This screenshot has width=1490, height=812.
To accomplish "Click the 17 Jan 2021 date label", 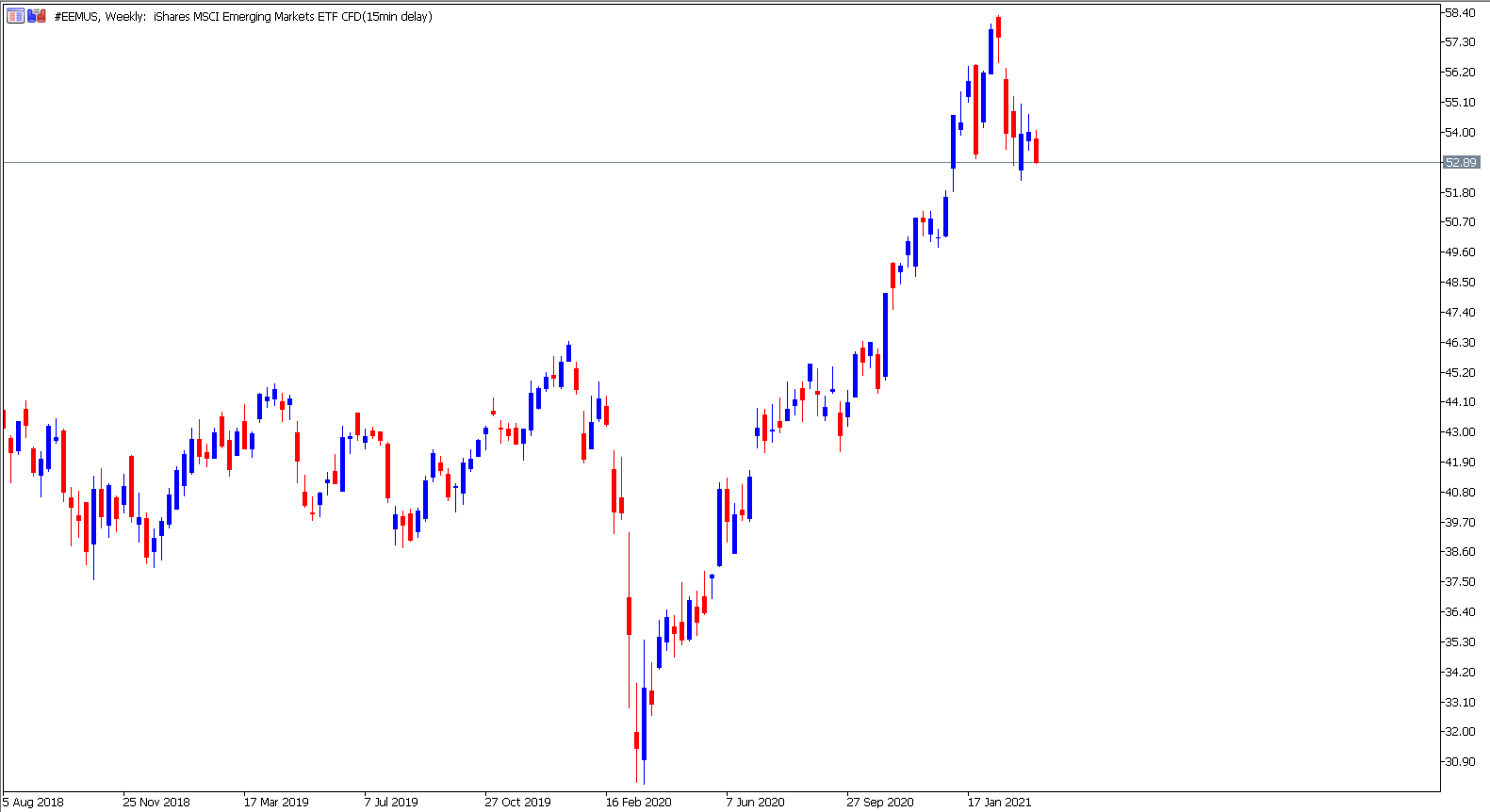I will click(x=999, y=803).
